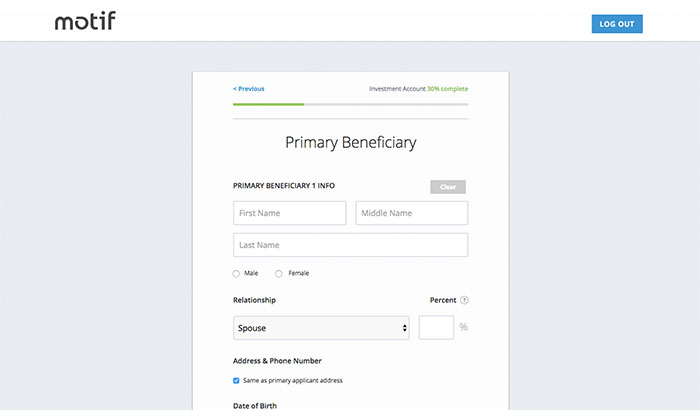Image resolution: width=700 pixels, height=420 pixels.
Task: Click the LOG OUT button
Action: (617, 24)
